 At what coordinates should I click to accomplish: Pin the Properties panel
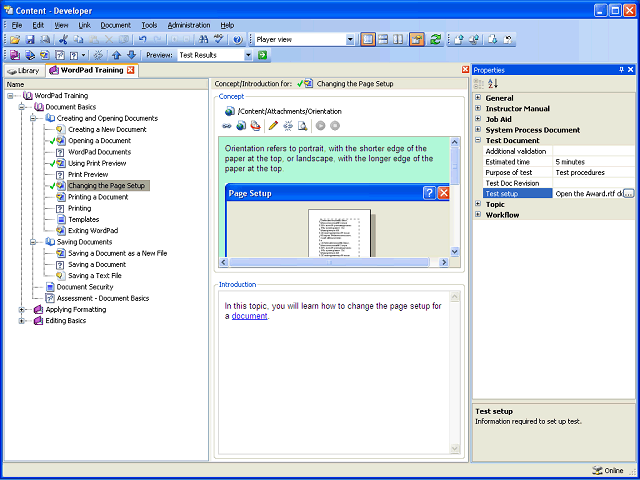pyautogui.click(x=622, y=70)
